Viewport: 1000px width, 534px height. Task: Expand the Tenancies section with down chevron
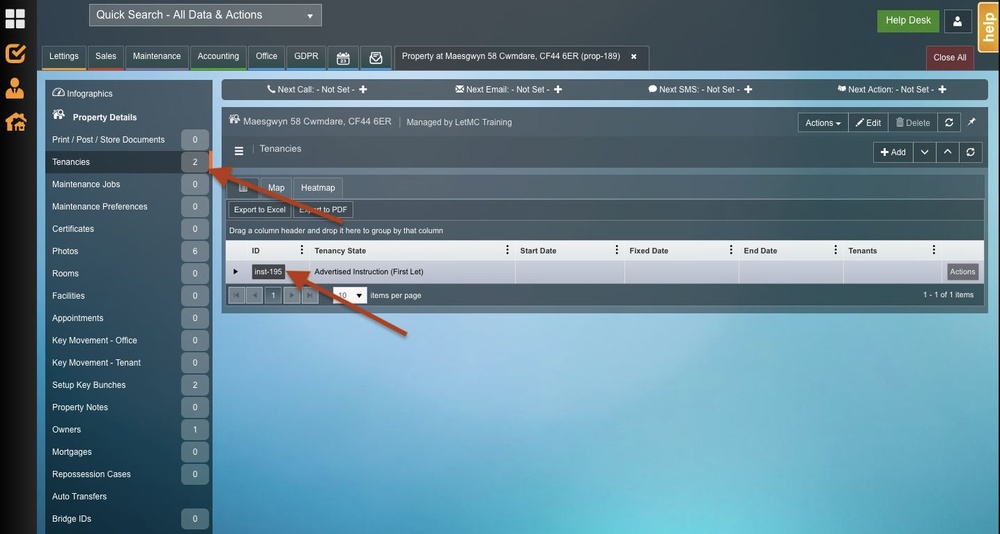(x=925, y=152)
